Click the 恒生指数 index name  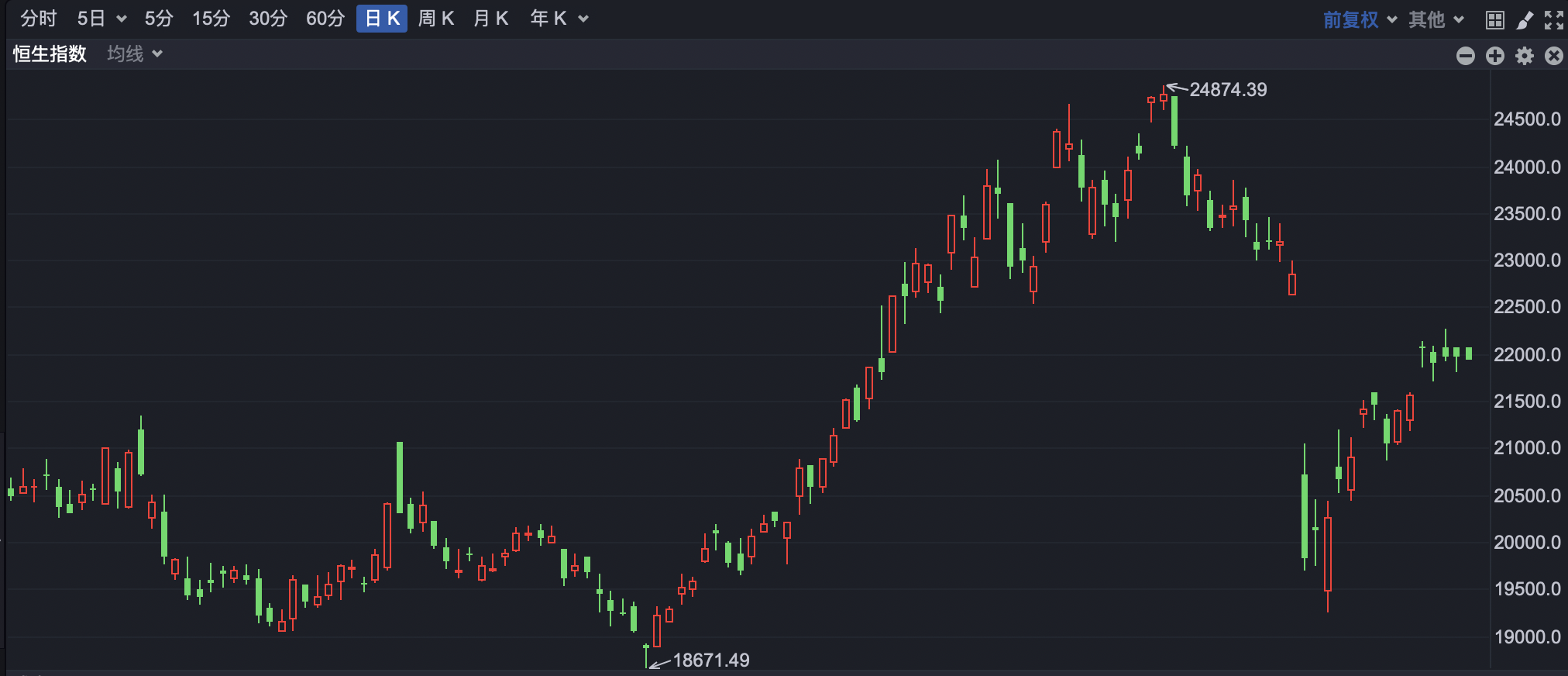(x=50, y=54)
